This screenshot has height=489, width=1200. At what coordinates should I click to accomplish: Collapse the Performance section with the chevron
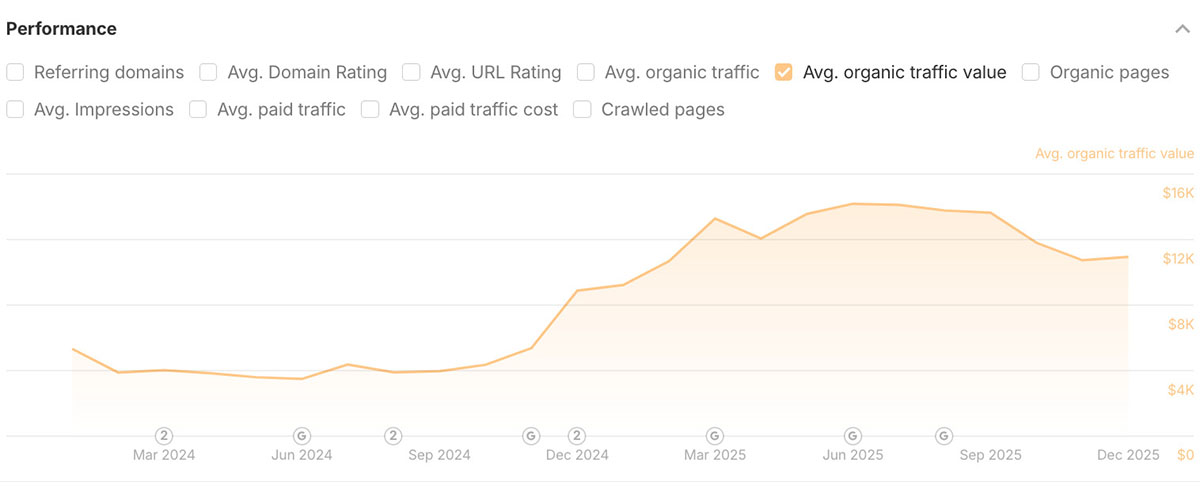pos(1182,29)
